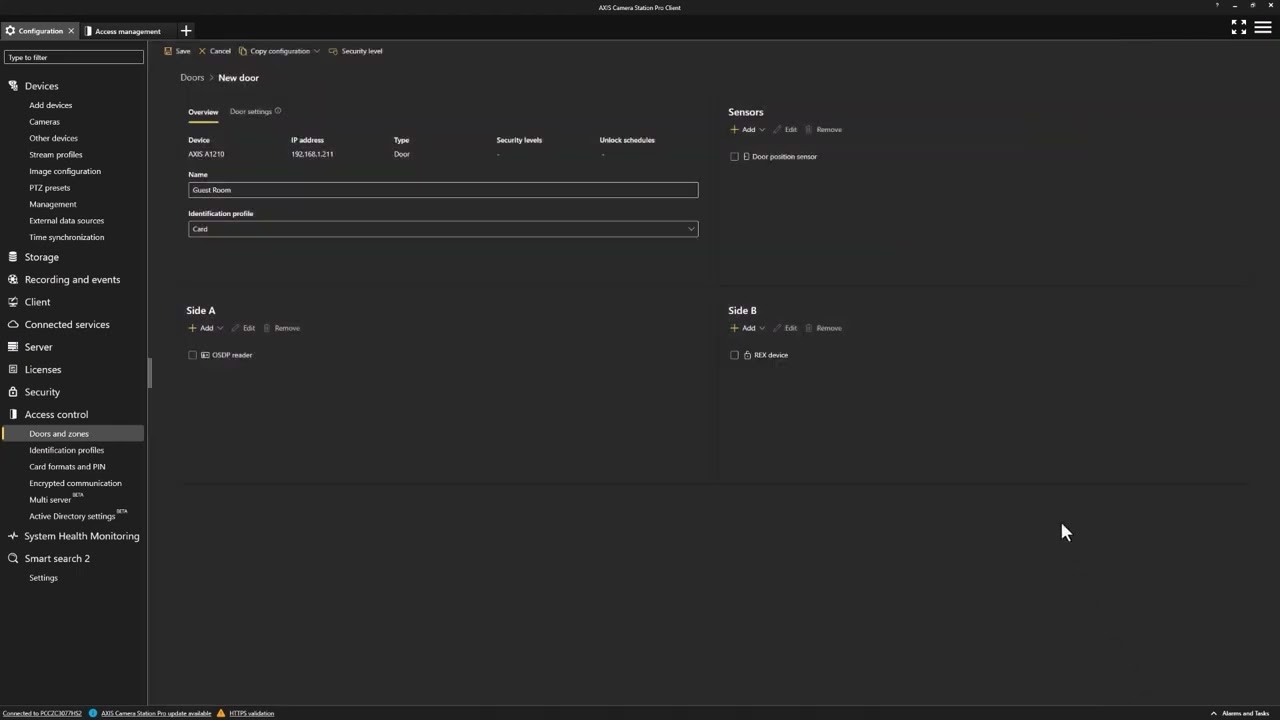The width and height of the screenshot is (1280, 720).
Task: Click Side A Remove button
Action: [x=281, y=328]
